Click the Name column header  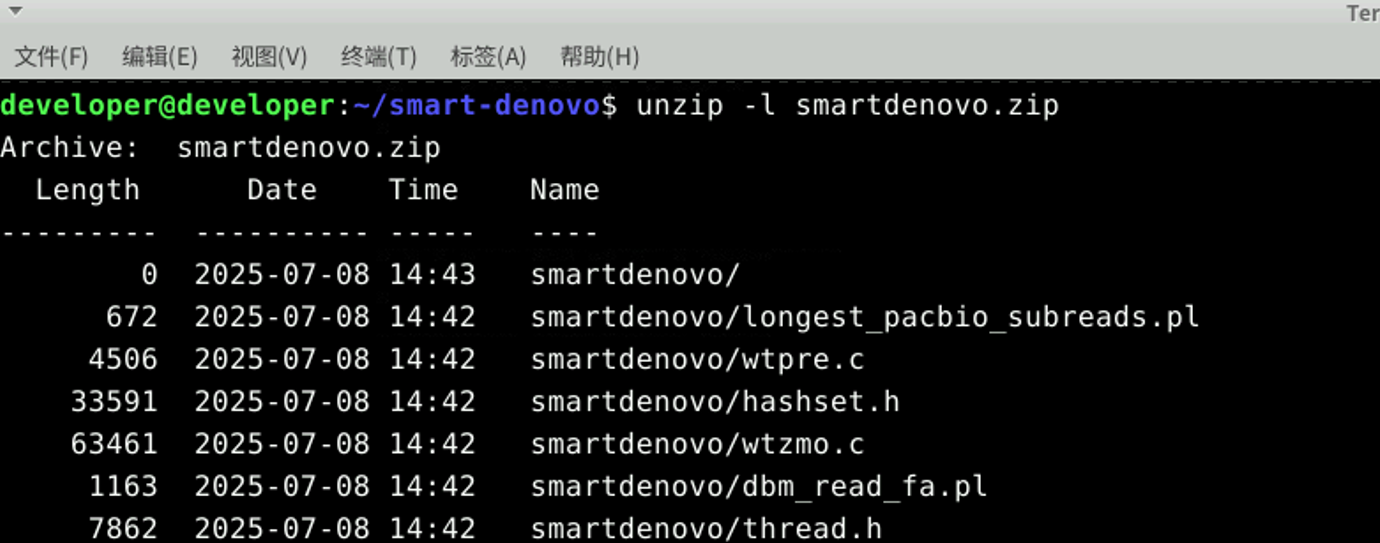point(565,190)
